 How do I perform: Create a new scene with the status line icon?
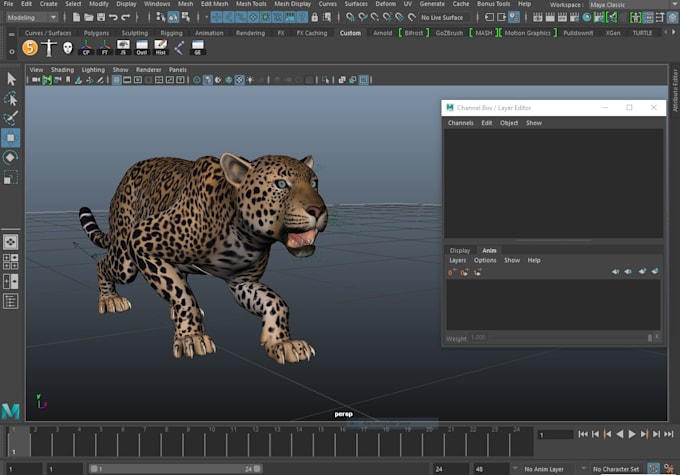(x=76, y=17)
